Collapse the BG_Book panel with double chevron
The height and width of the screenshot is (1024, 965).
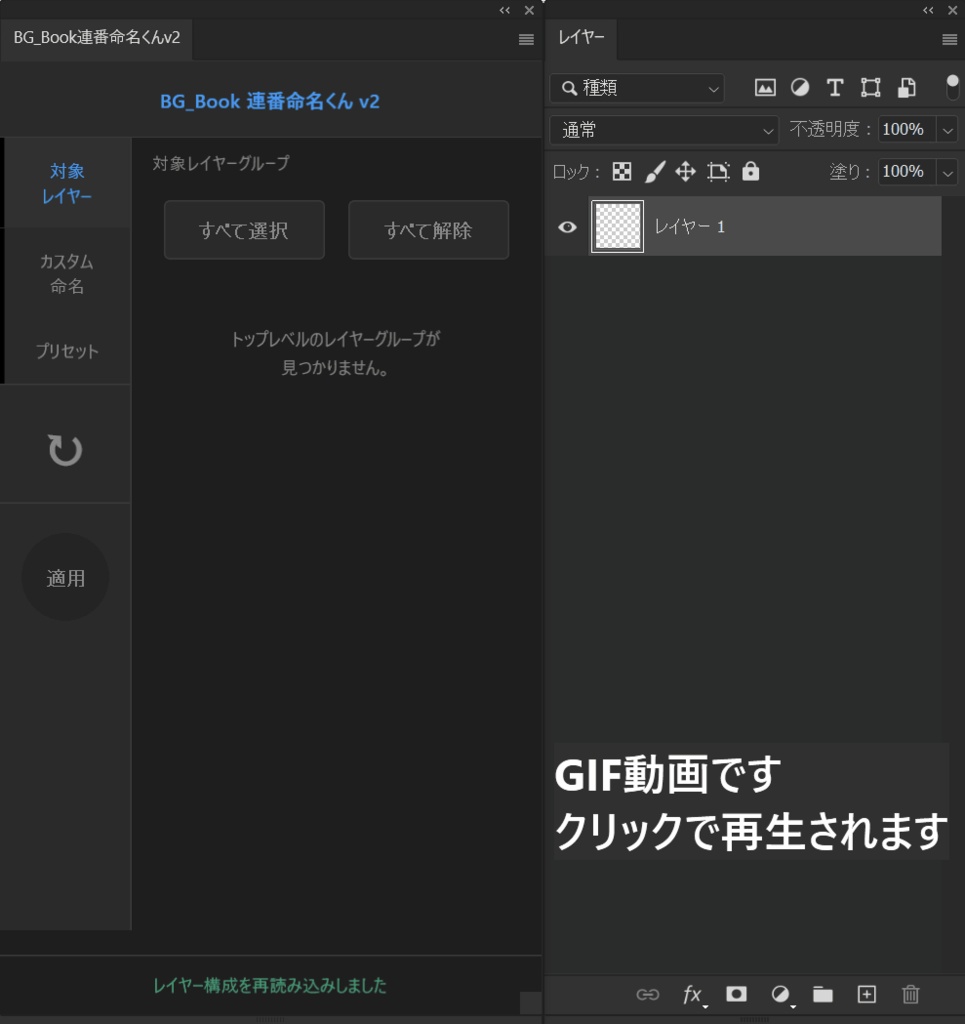(x=505, y=10)
